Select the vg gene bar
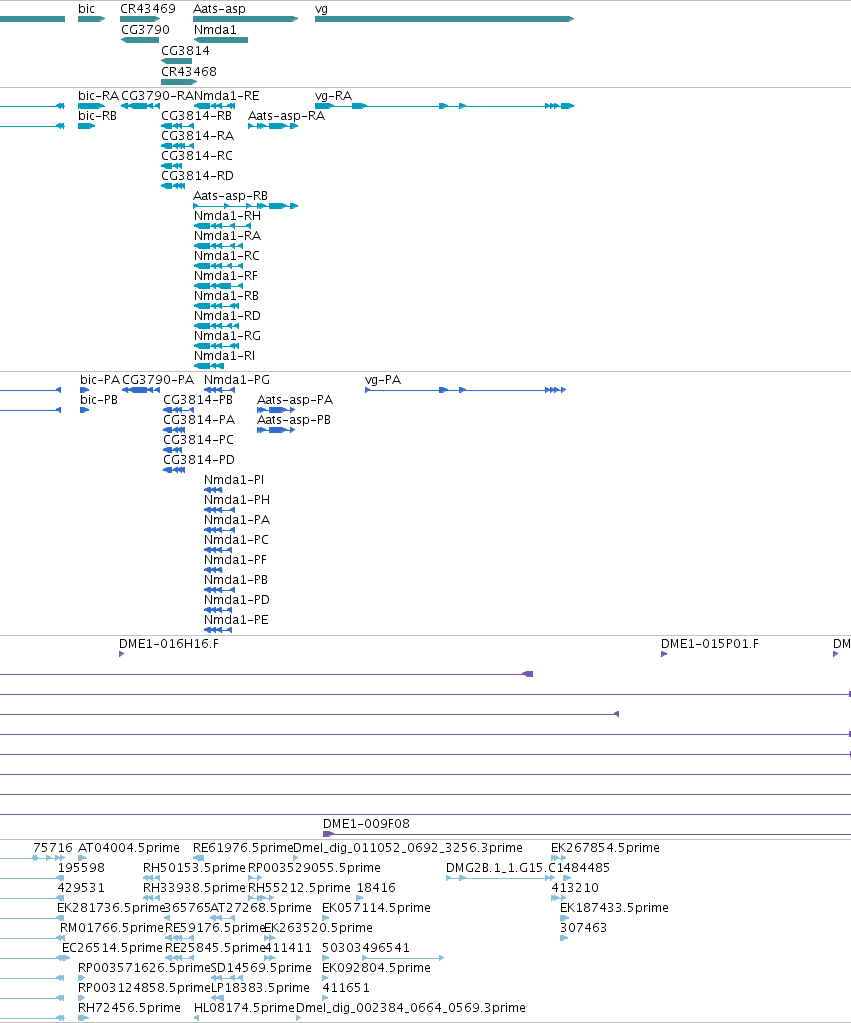The width and height of the screenshot is (851, 1023). click(444, 19)
